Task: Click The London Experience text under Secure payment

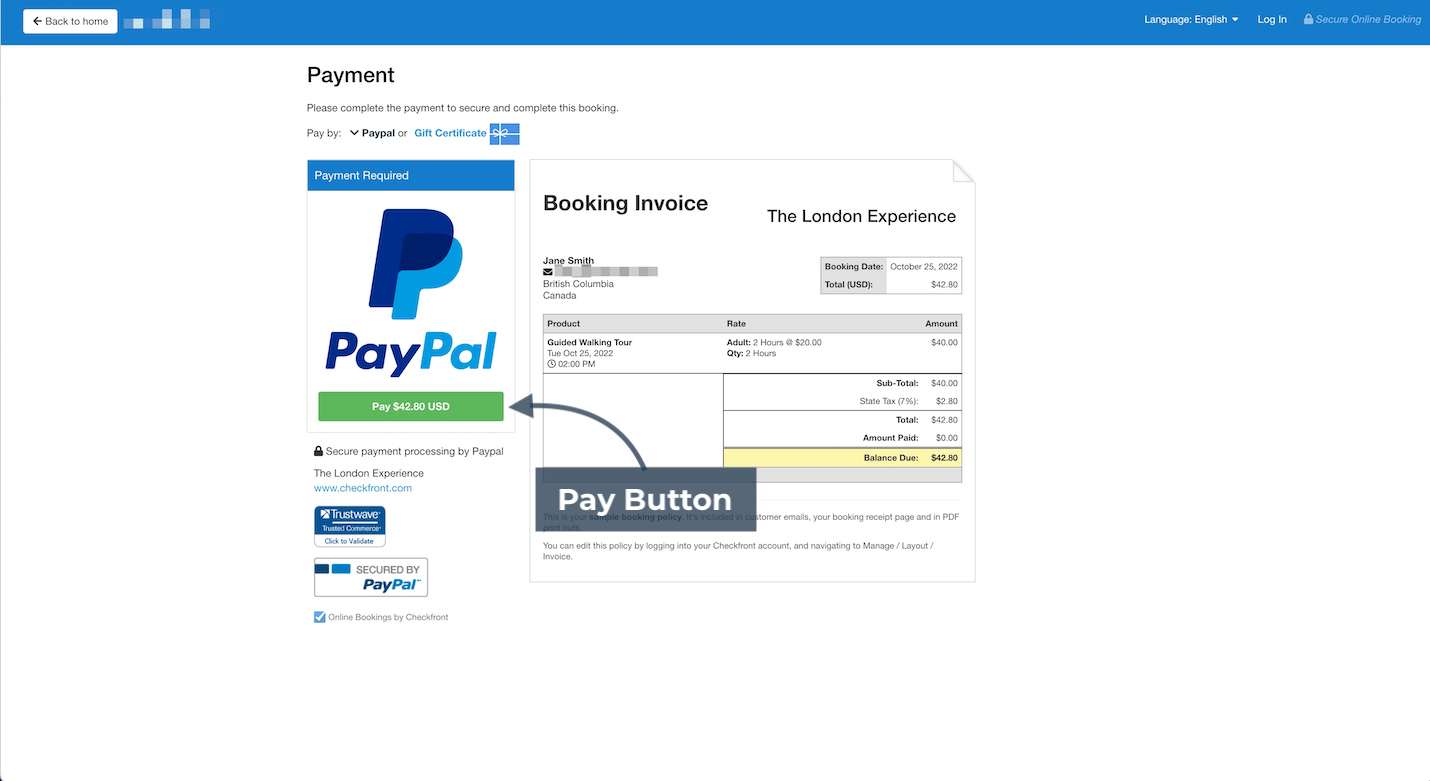Action: (x=369, y=473)
